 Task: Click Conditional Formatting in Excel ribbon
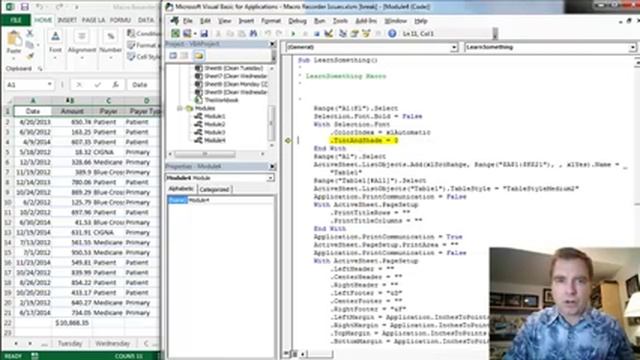(144, 33)
